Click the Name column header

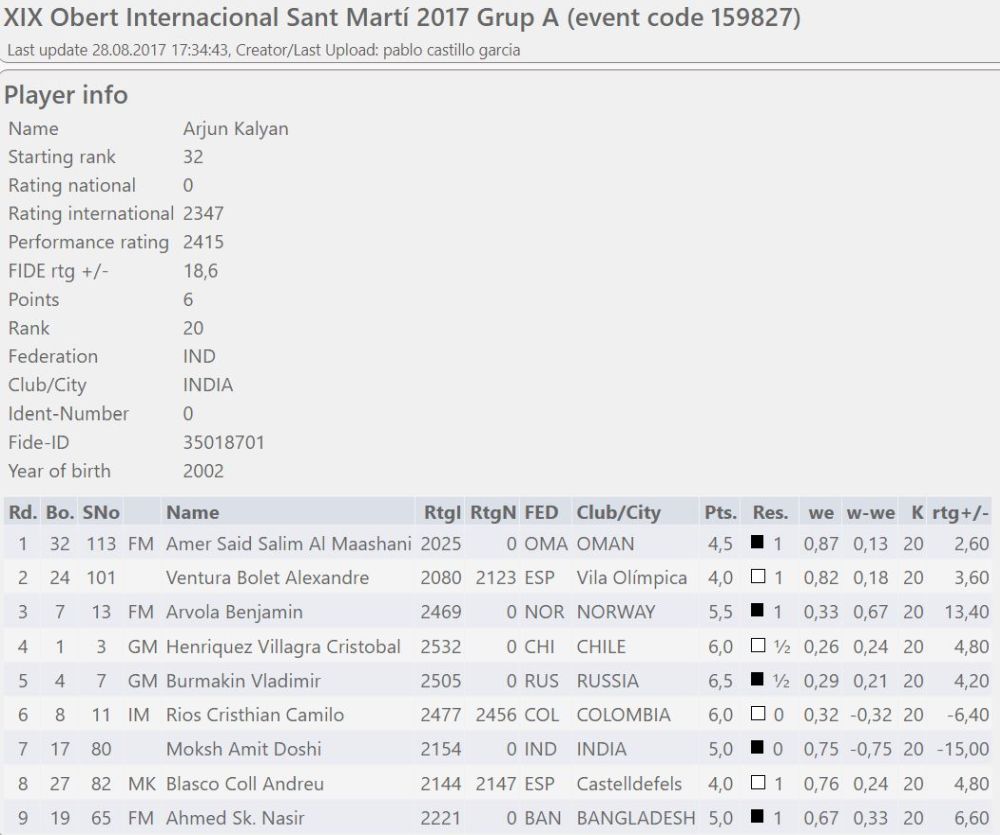pyautogui.click(x=192, y=513)
